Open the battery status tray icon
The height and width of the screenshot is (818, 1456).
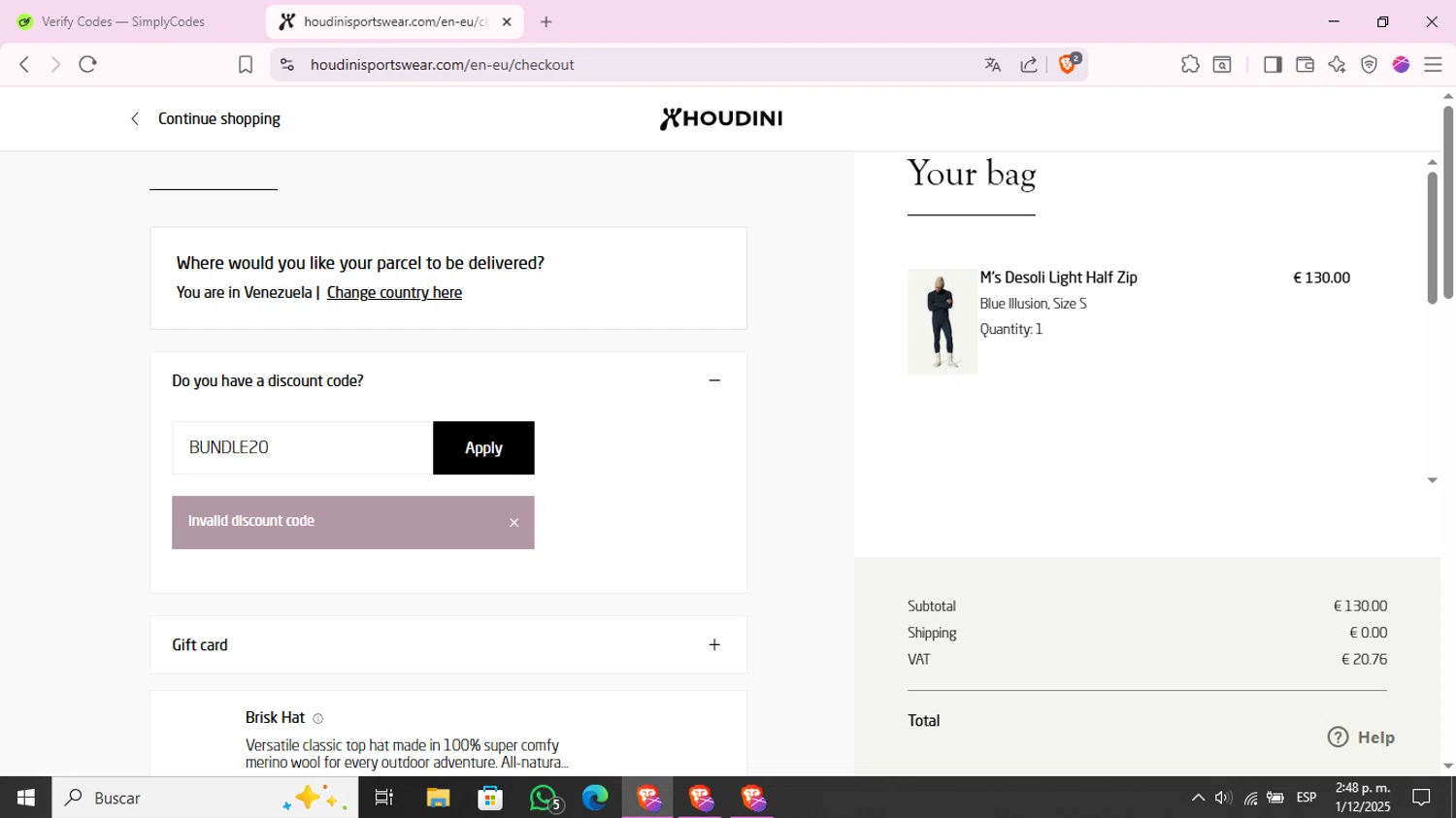(1275, 798)
